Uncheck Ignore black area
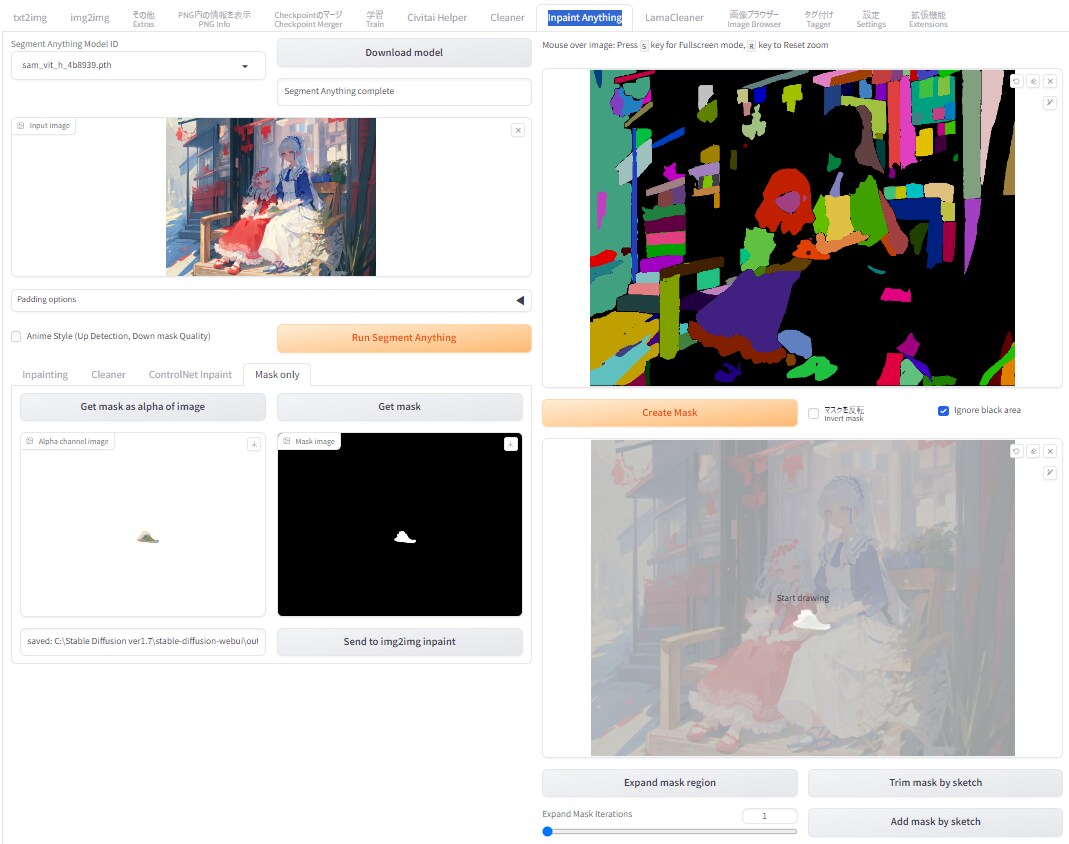 click(943, 411)
